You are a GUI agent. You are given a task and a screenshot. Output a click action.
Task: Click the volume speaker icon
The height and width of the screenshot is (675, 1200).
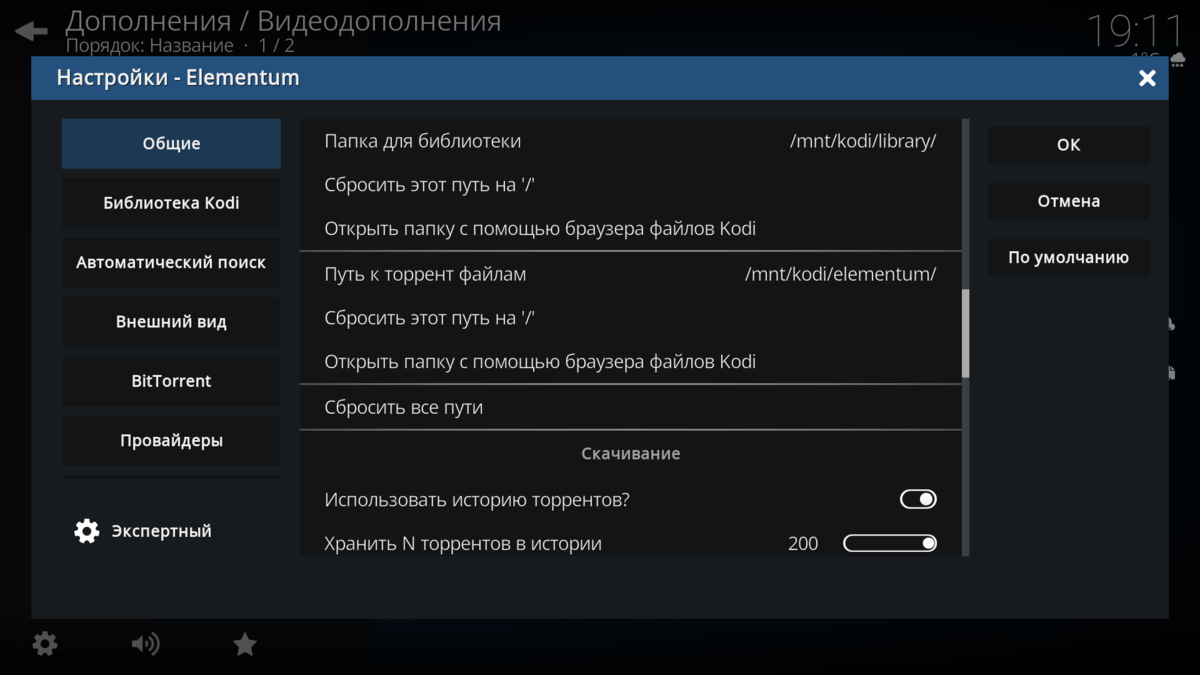(x=145, y=644)
